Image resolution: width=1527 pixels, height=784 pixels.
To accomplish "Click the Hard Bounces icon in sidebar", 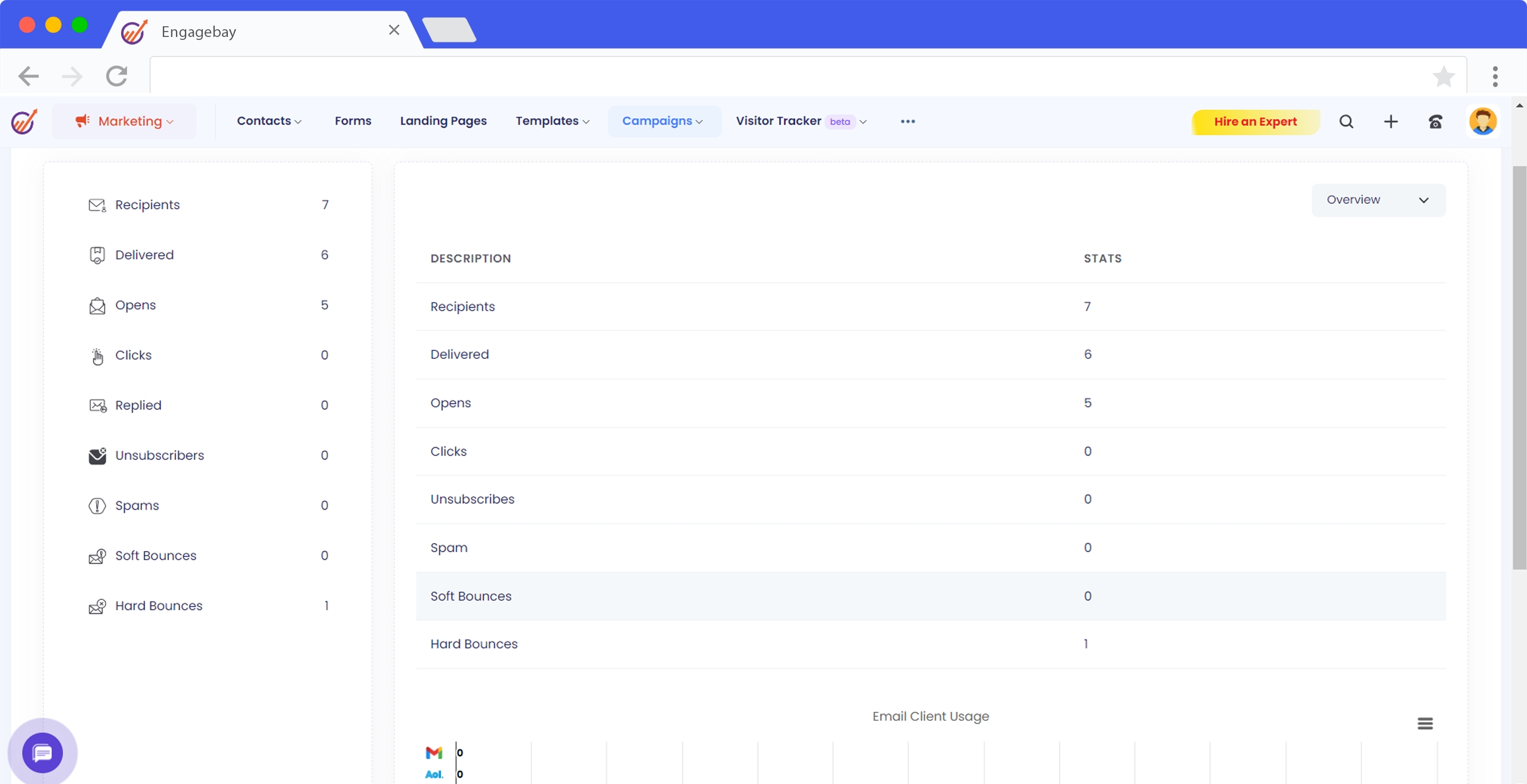I will click(97, 606).
